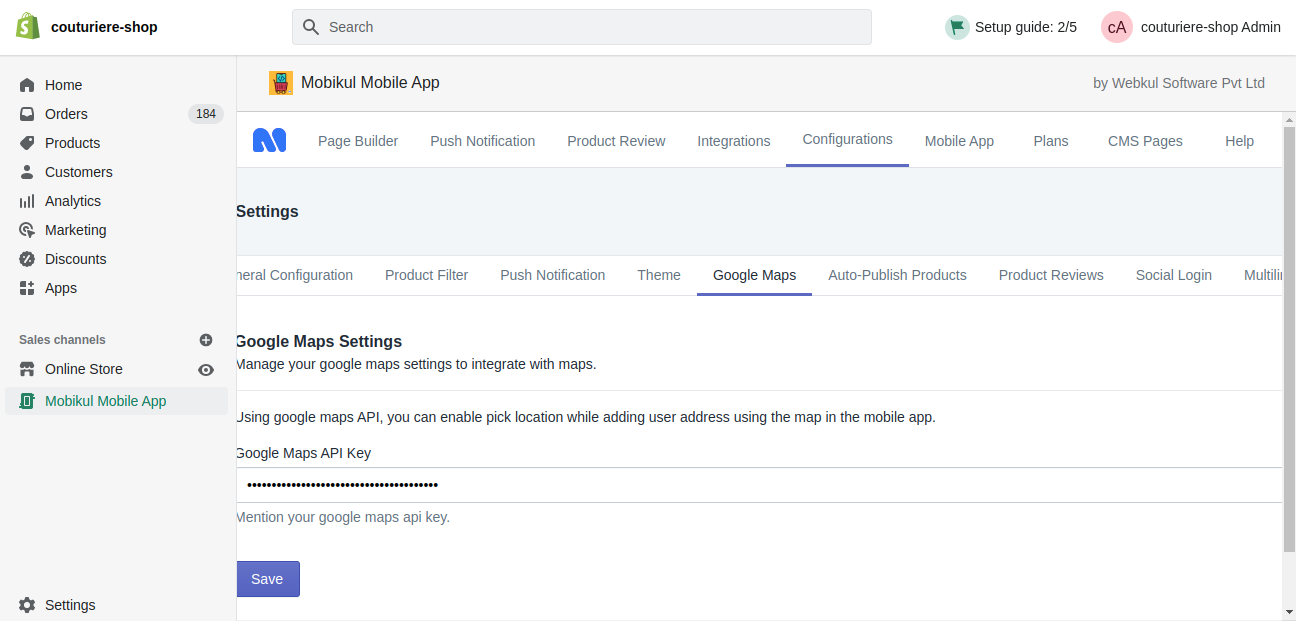Screen dimensions: 1296x621
Task: Click the Apps grid icon
Action: 27,288
